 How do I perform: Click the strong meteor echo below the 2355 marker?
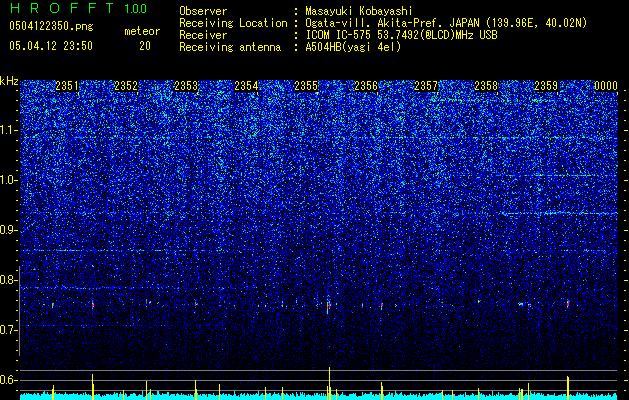coord(329,306)
